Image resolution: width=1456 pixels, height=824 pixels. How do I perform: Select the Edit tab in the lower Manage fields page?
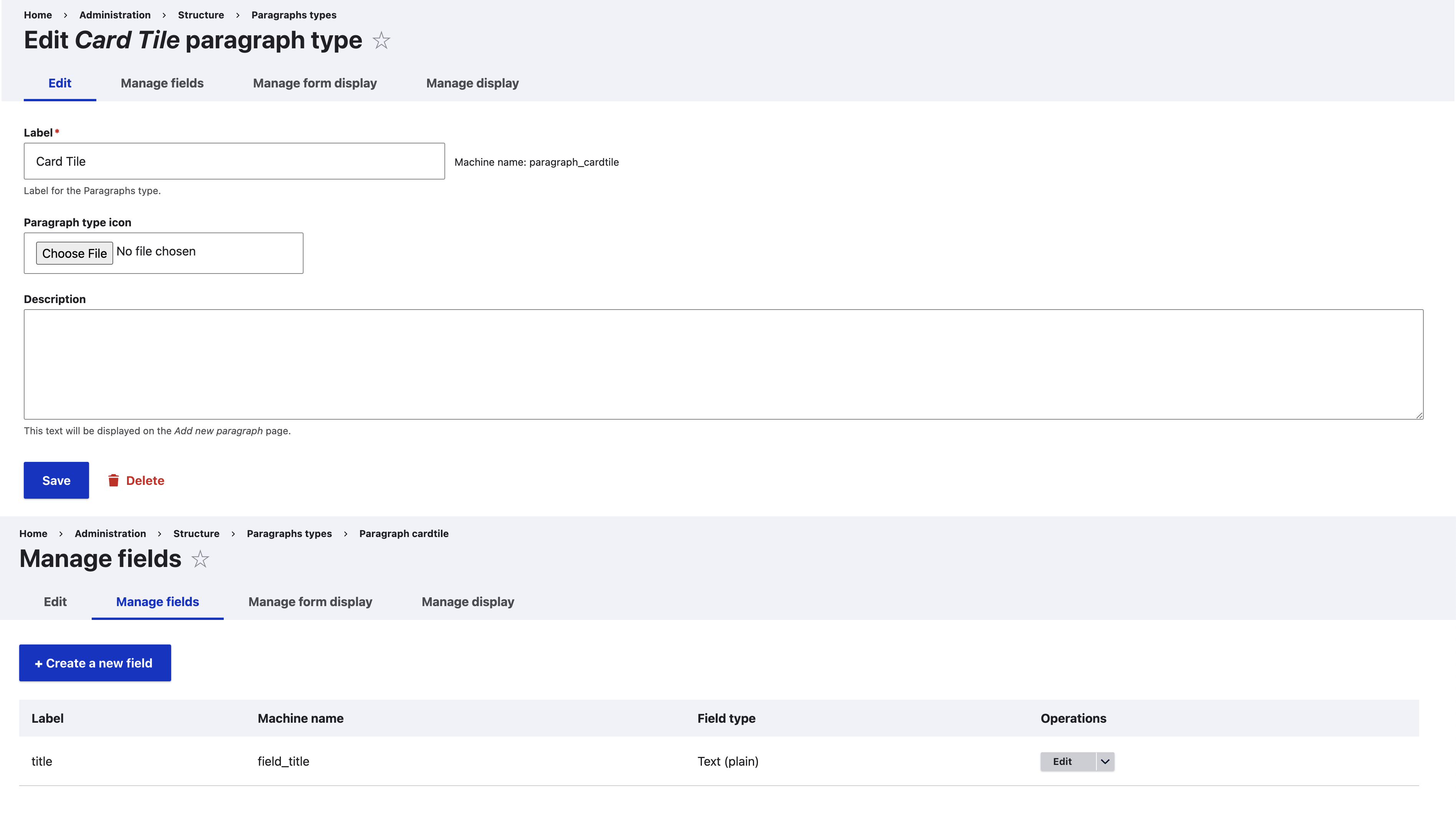(56, 602)
